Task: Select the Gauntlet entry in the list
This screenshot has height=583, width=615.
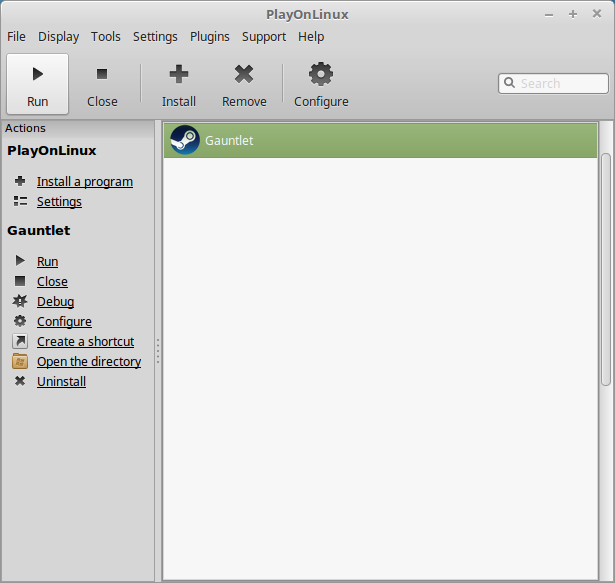Action: [x=380, y=140]
